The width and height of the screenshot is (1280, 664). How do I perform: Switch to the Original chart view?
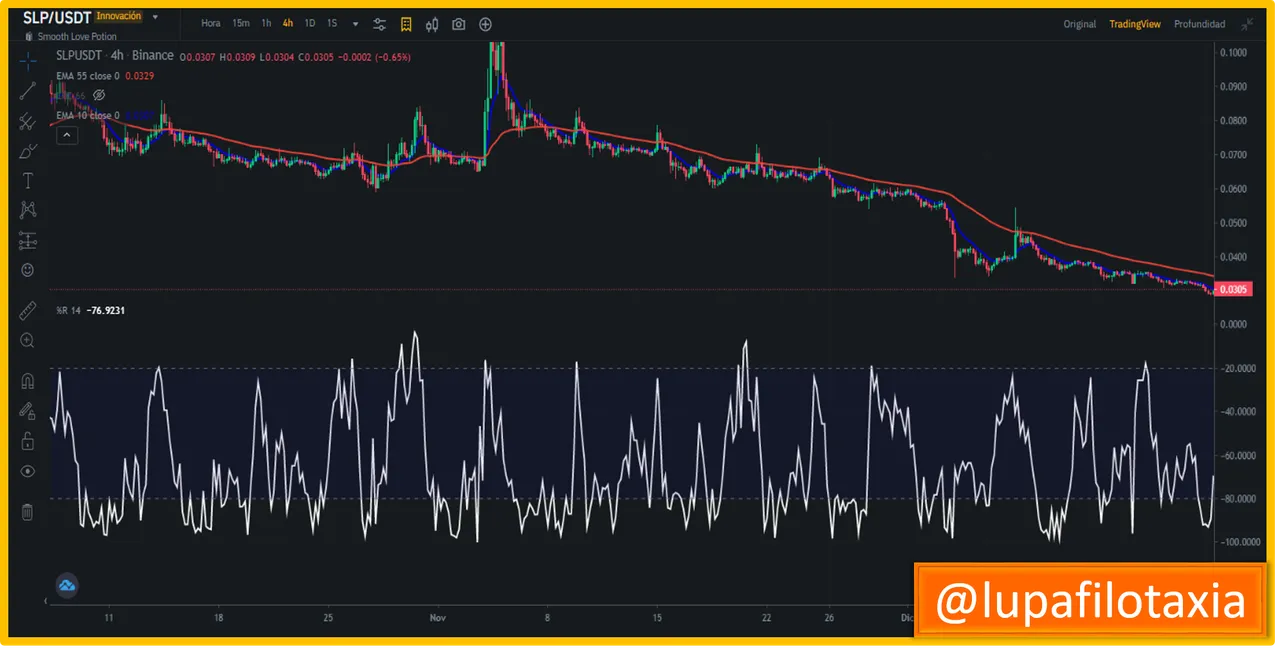1080,24
